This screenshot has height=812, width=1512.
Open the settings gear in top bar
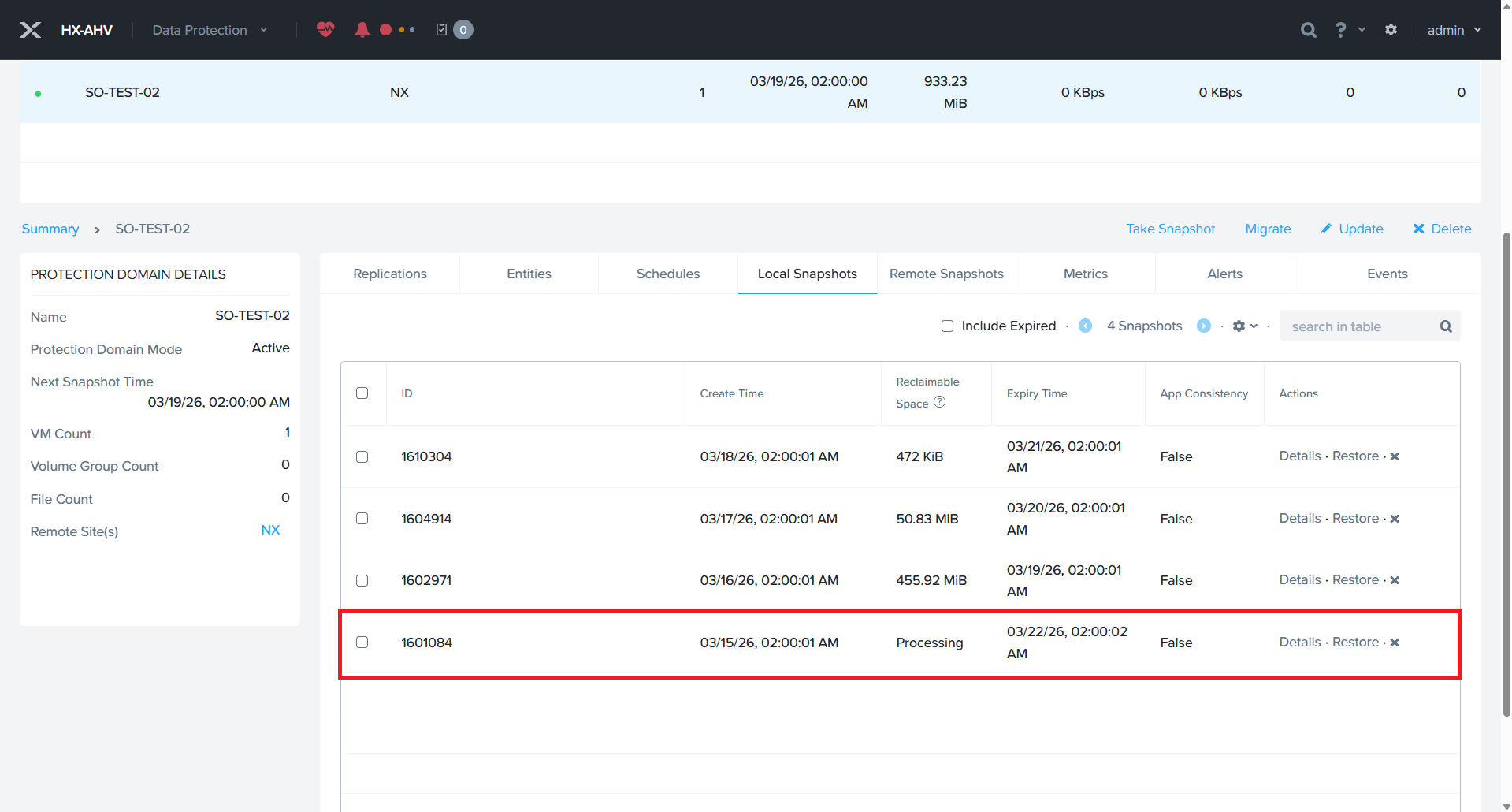coord(1391,30)
